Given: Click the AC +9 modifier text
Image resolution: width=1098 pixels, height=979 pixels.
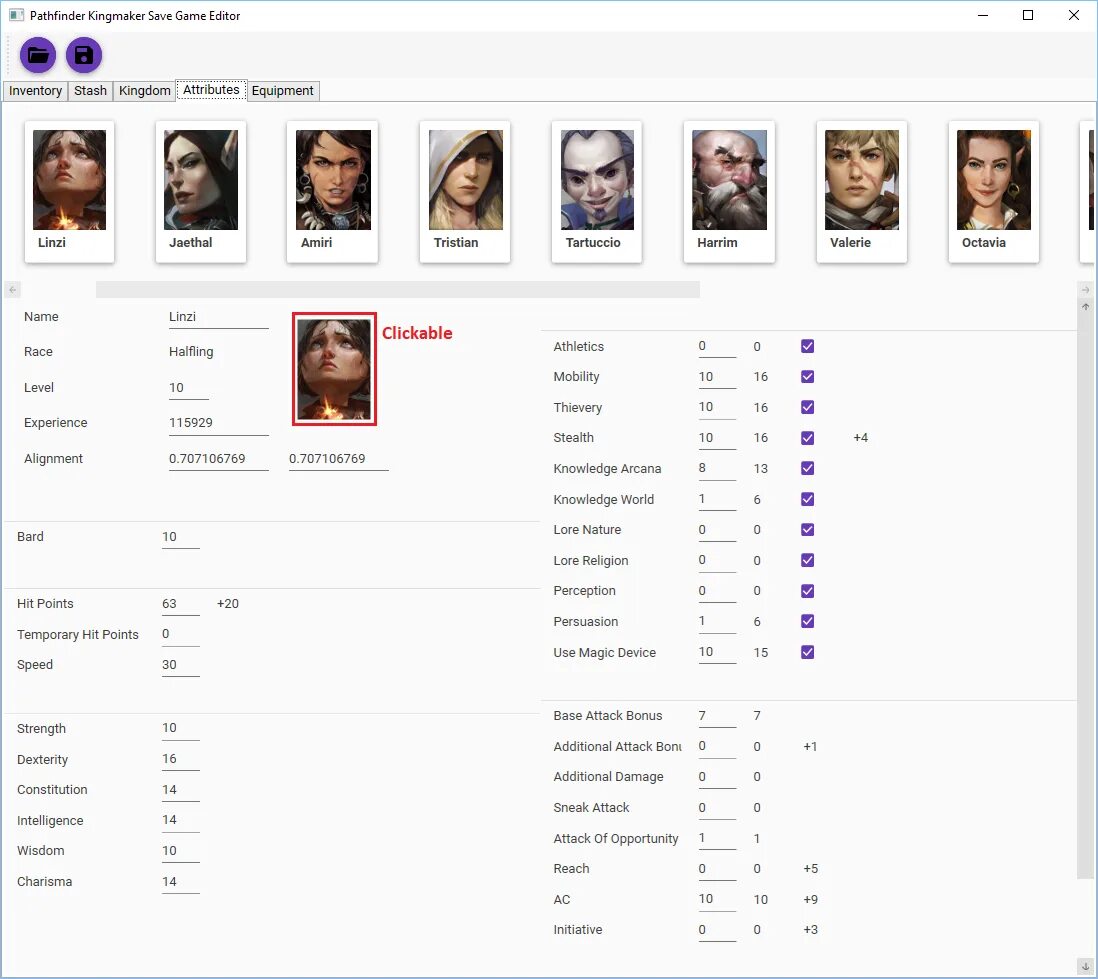Looking at the screenshot, I should tap(810, 899).
